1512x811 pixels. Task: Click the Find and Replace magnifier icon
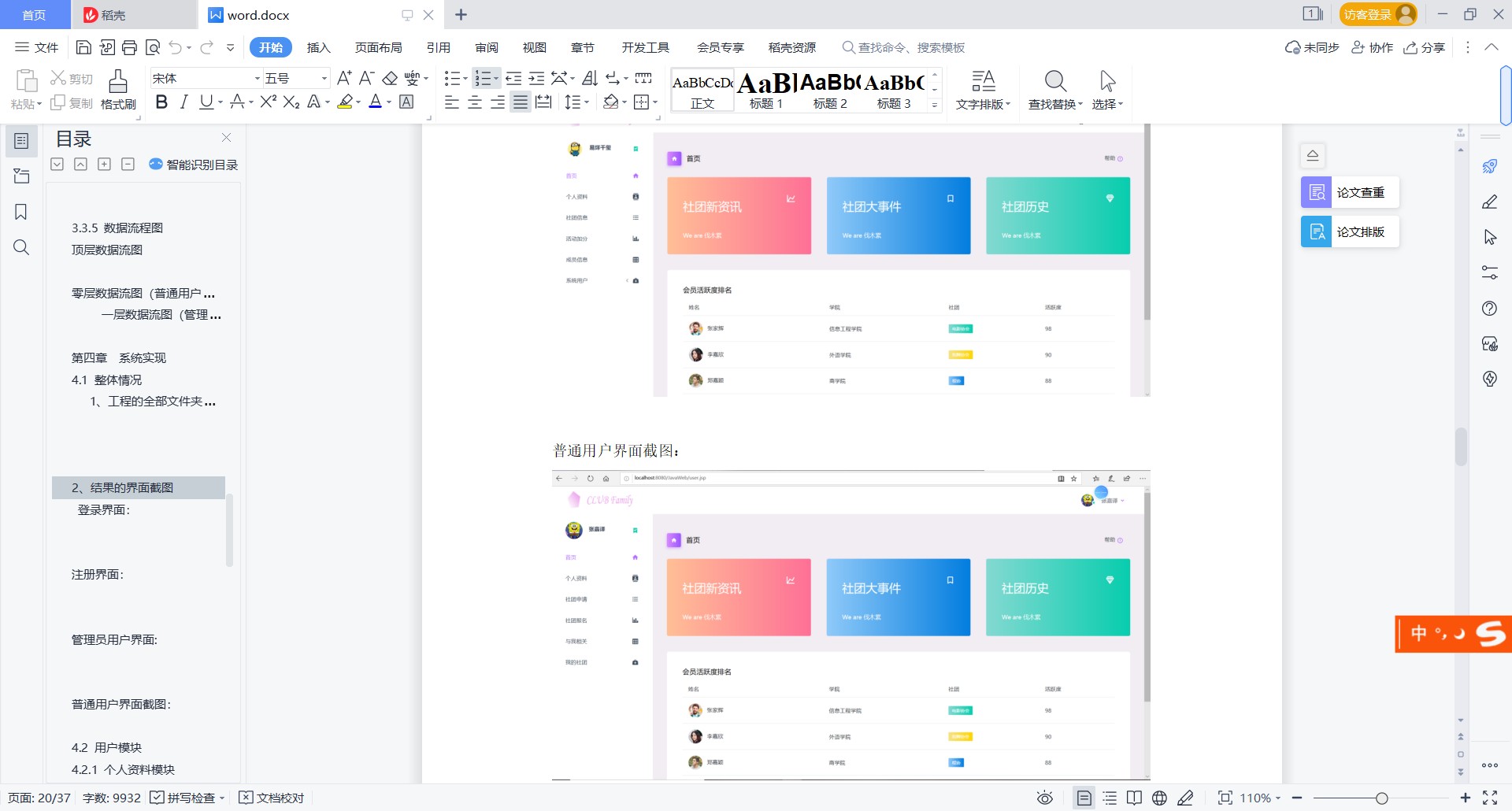tap(1054, 81)
